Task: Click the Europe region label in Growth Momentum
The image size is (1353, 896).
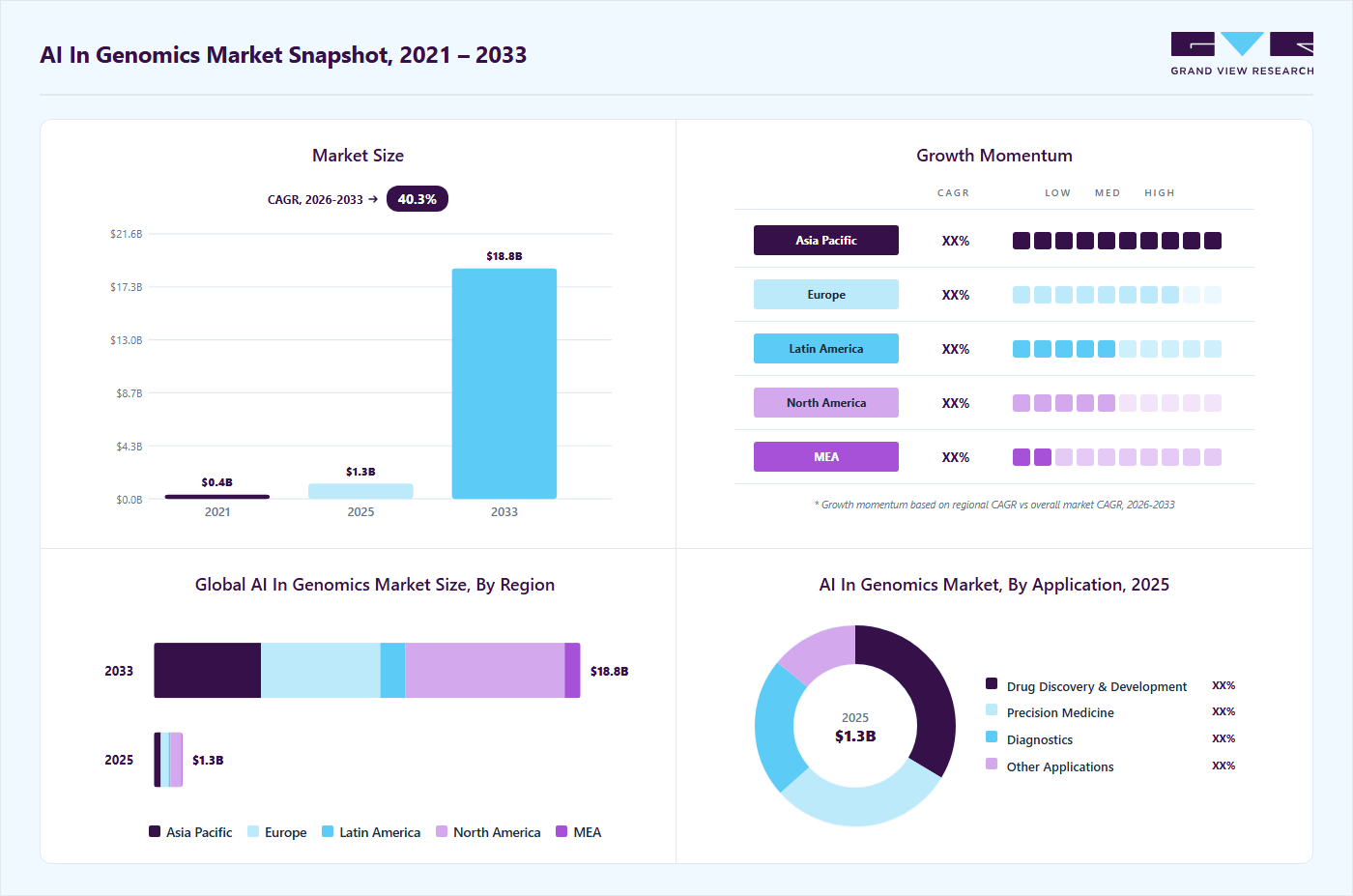Action: click(826, 295)
